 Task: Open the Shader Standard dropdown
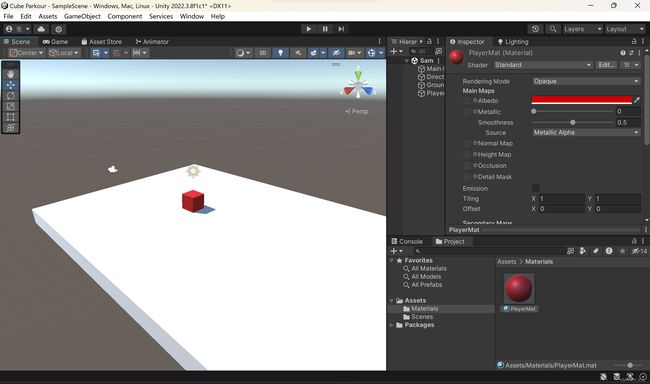point(543,65)
